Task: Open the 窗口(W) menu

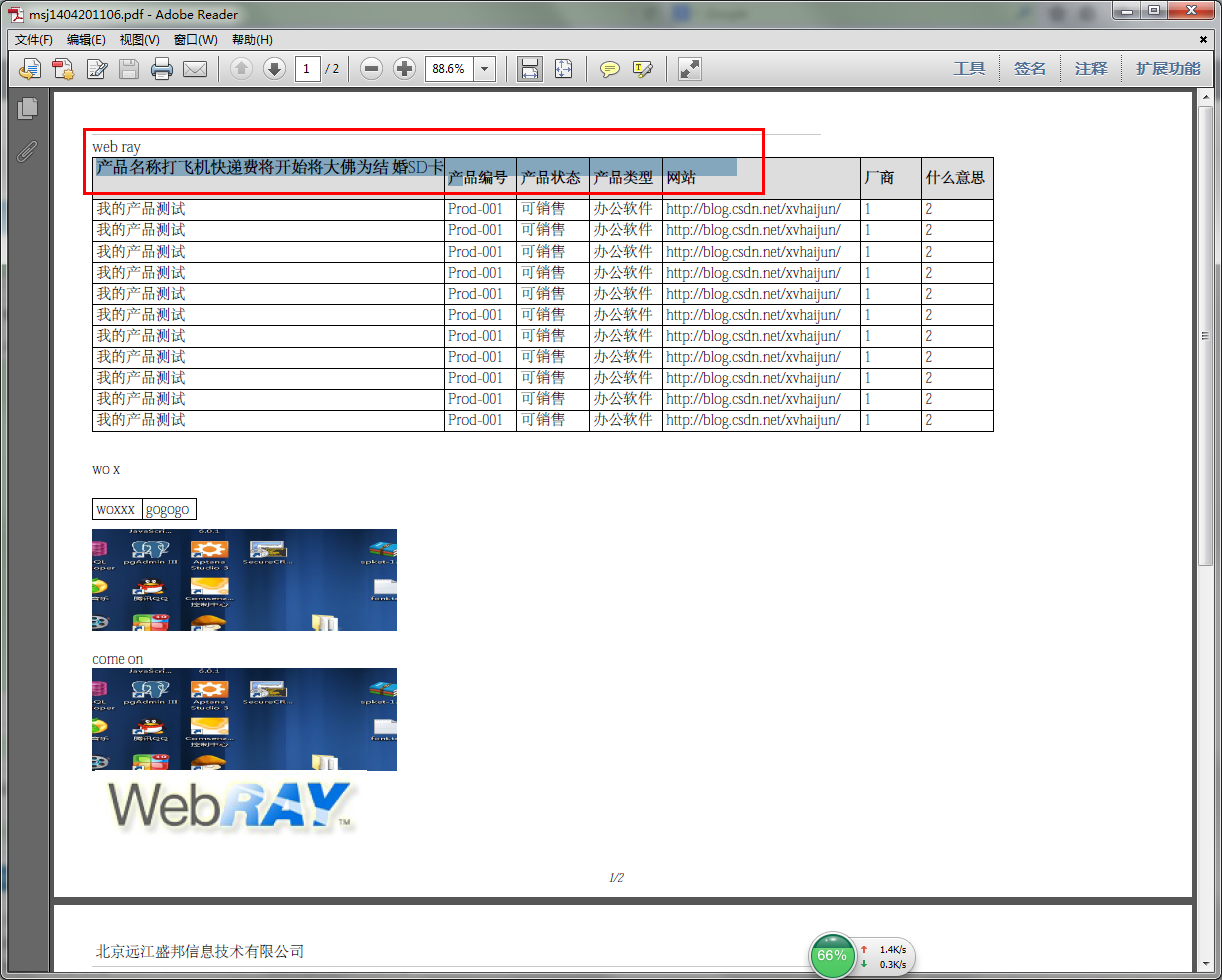Action: point(195,40)
